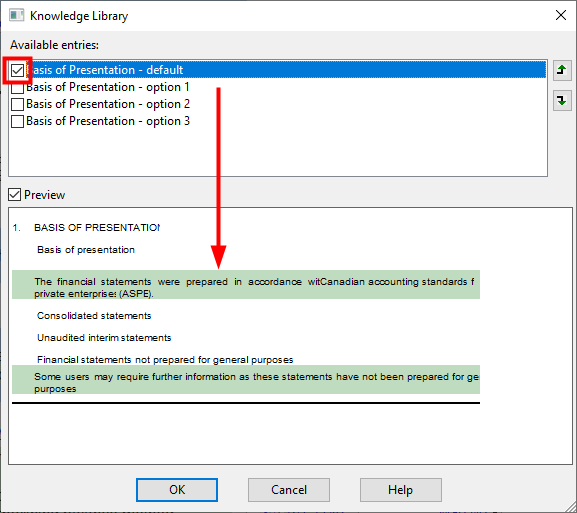The height and width of the screenshot is (513, 577).
Task: Select the "Basis of Presentation - option 1" label
Action: click(108, 87)
